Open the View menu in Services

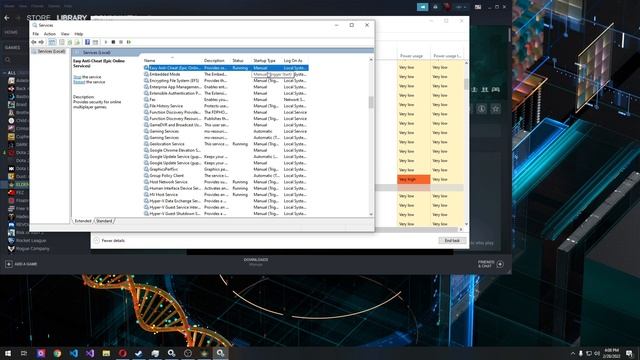[65, 34]
